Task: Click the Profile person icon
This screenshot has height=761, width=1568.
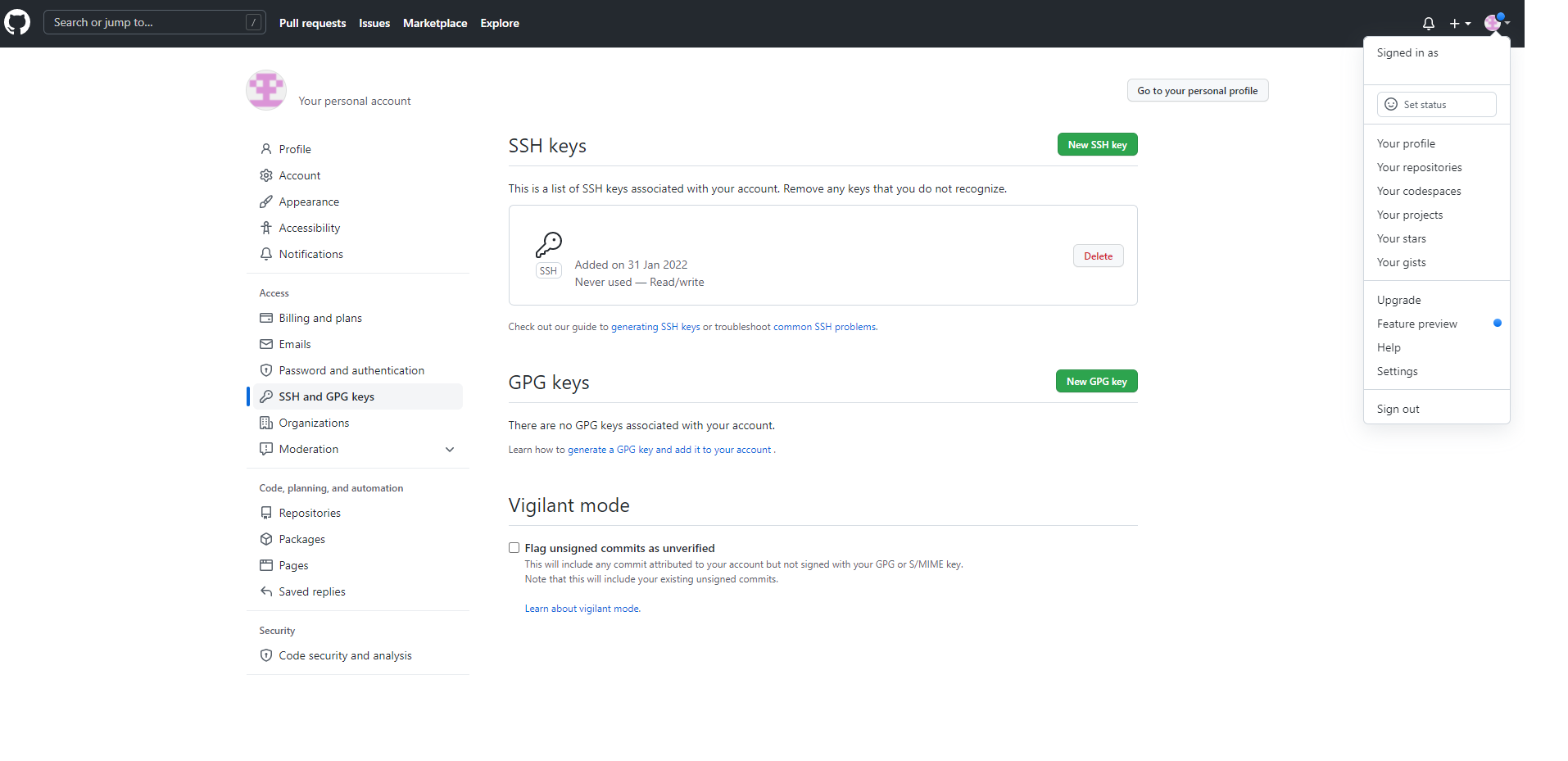Action: click(266, 149)
